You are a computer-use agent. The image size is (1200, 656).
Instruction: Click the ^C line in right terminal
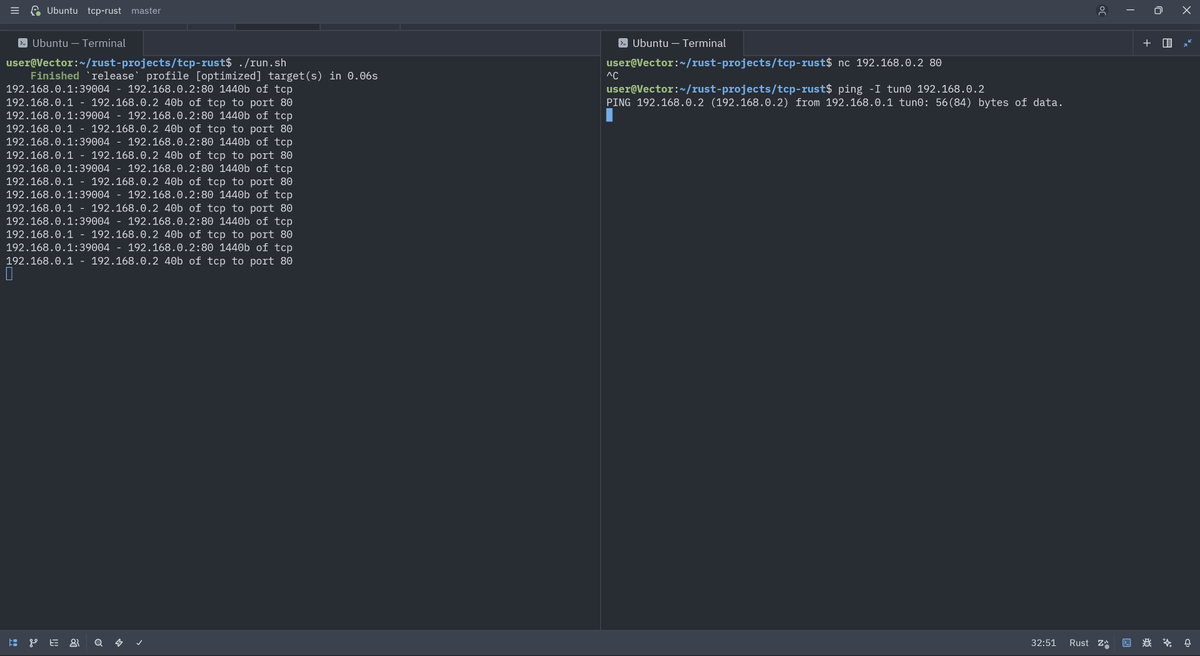point(612,76)
